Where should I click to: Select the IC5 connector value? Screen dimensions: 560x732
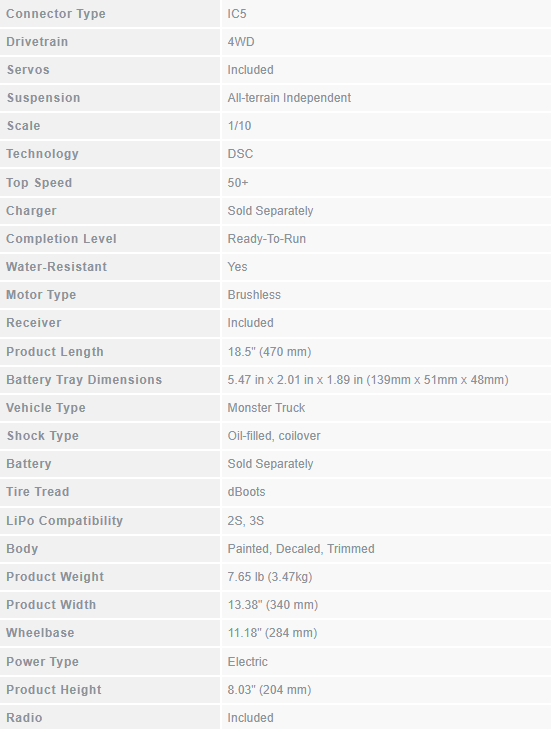coord(237,14)
